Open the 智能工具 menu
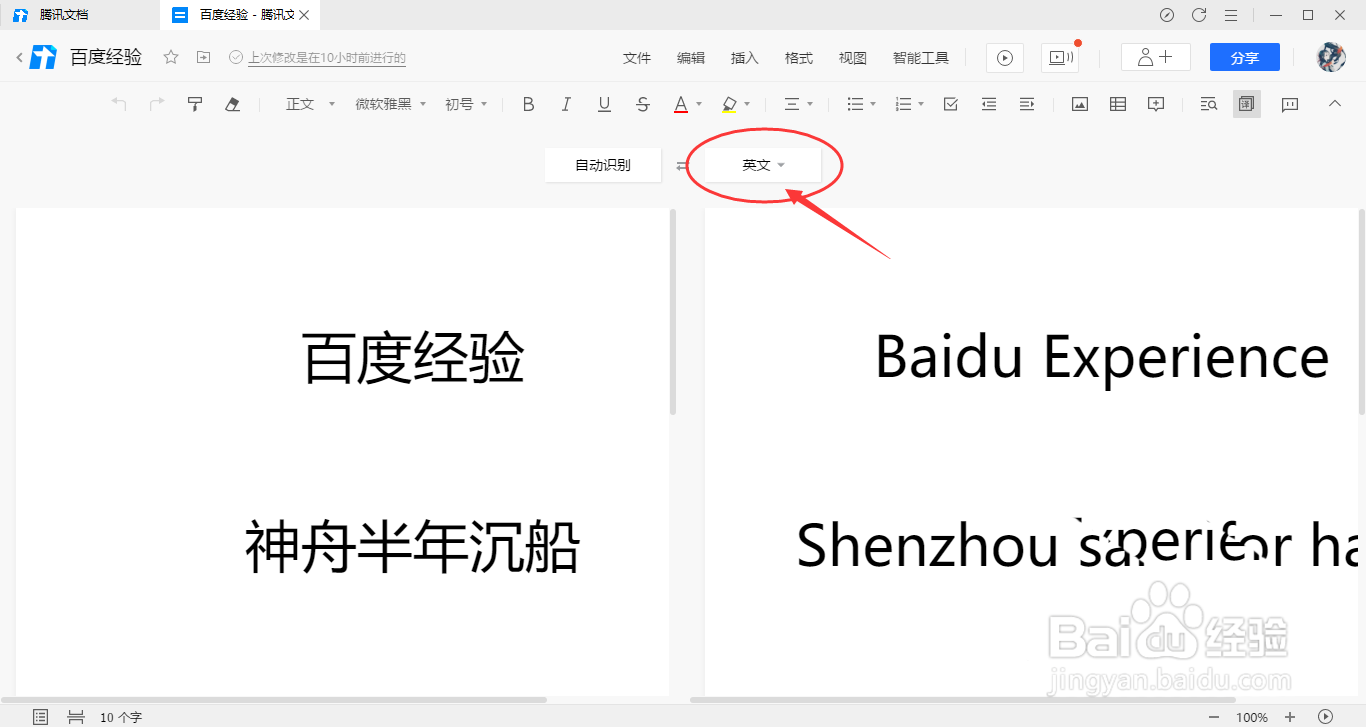The image size is (1366, 727). pos(921,58)
